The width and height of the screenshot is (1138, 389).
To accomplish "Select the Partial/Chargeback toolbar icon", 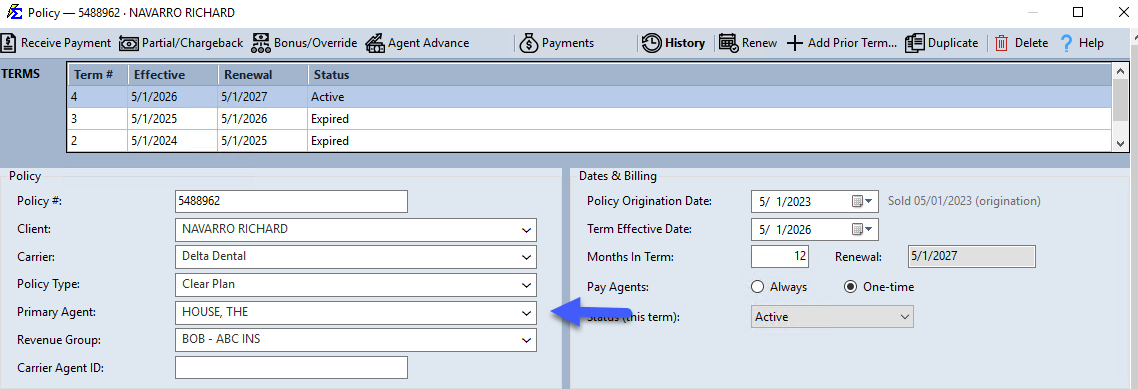I will click(x=128, y=44).
